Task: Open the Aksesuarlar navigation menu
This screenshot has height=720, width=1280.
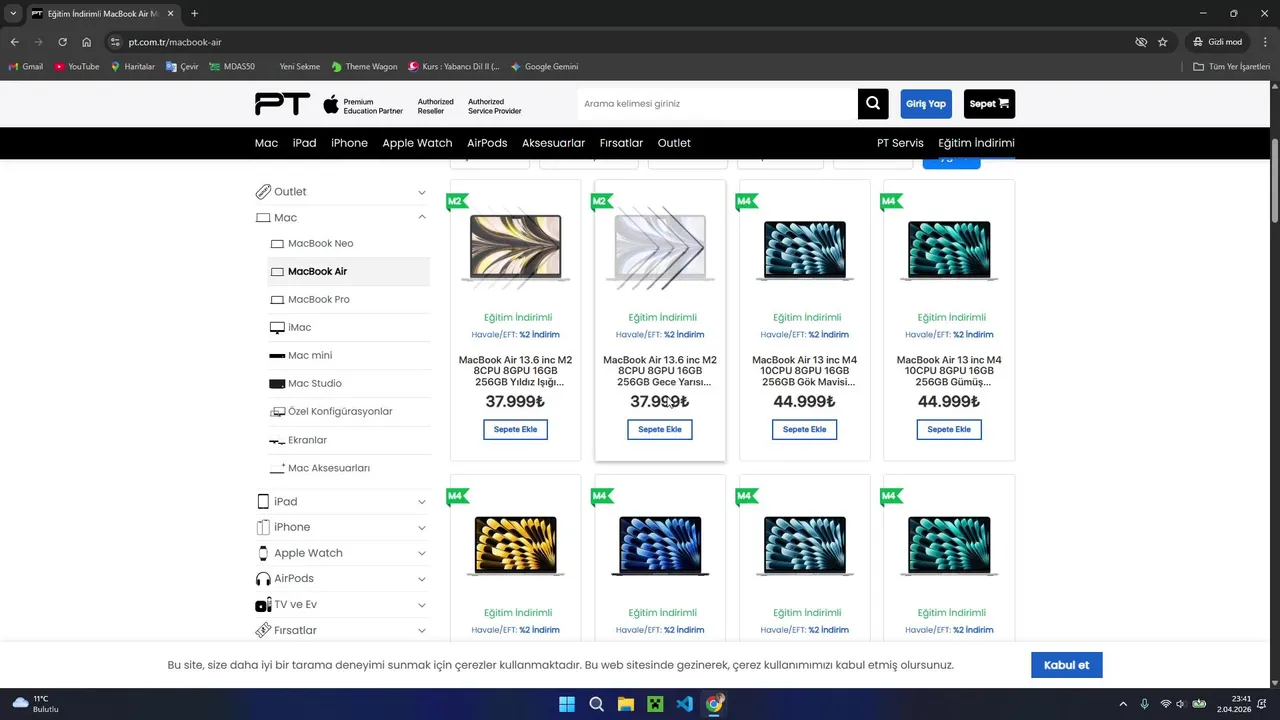Action: (x=553, y=143)
